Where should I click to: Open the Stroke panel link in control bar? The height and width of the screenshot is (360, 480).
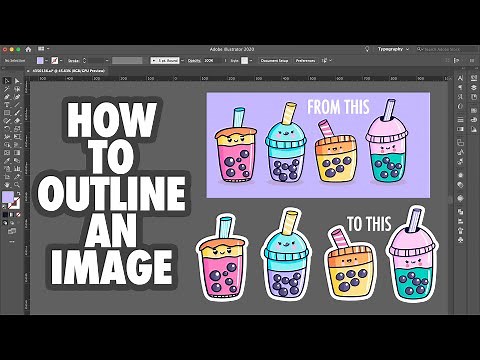coord(73,61)
